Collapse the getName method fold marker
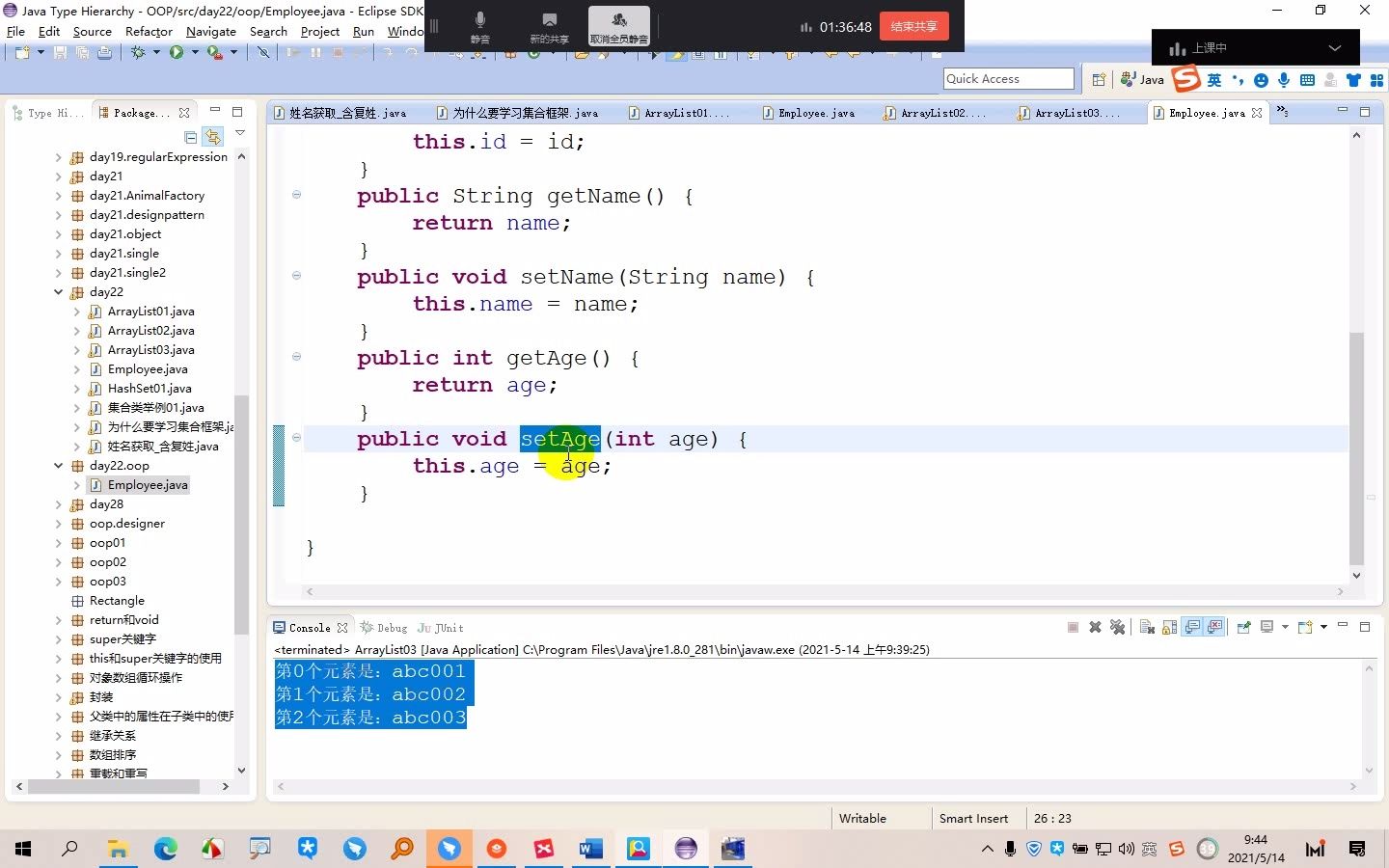1389x868 pixels. [x=296, y=195]
